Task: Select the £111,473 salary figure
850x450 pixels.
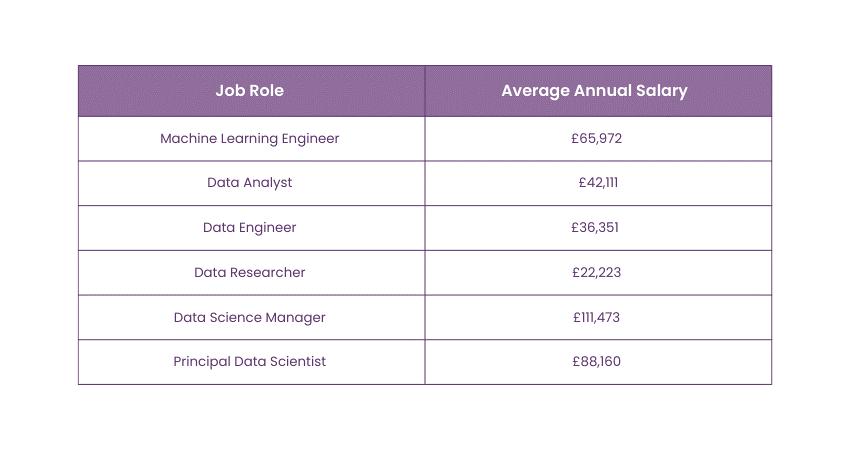Action: click(x=596, y=317)
